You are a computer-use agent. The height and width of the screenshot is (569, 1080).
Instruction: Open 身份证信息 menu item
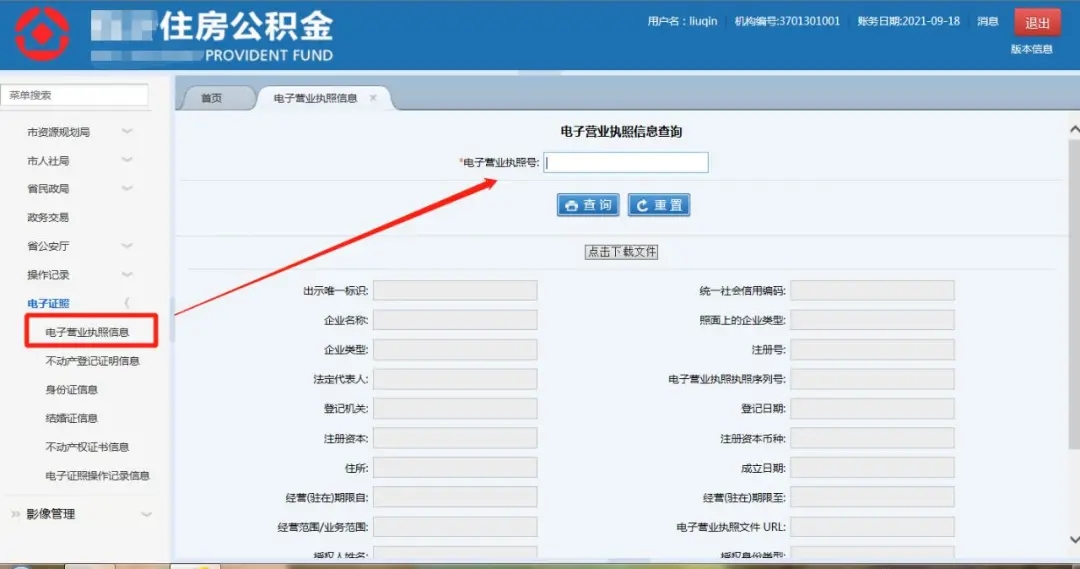pyautogui.click(x=71, y=390)
